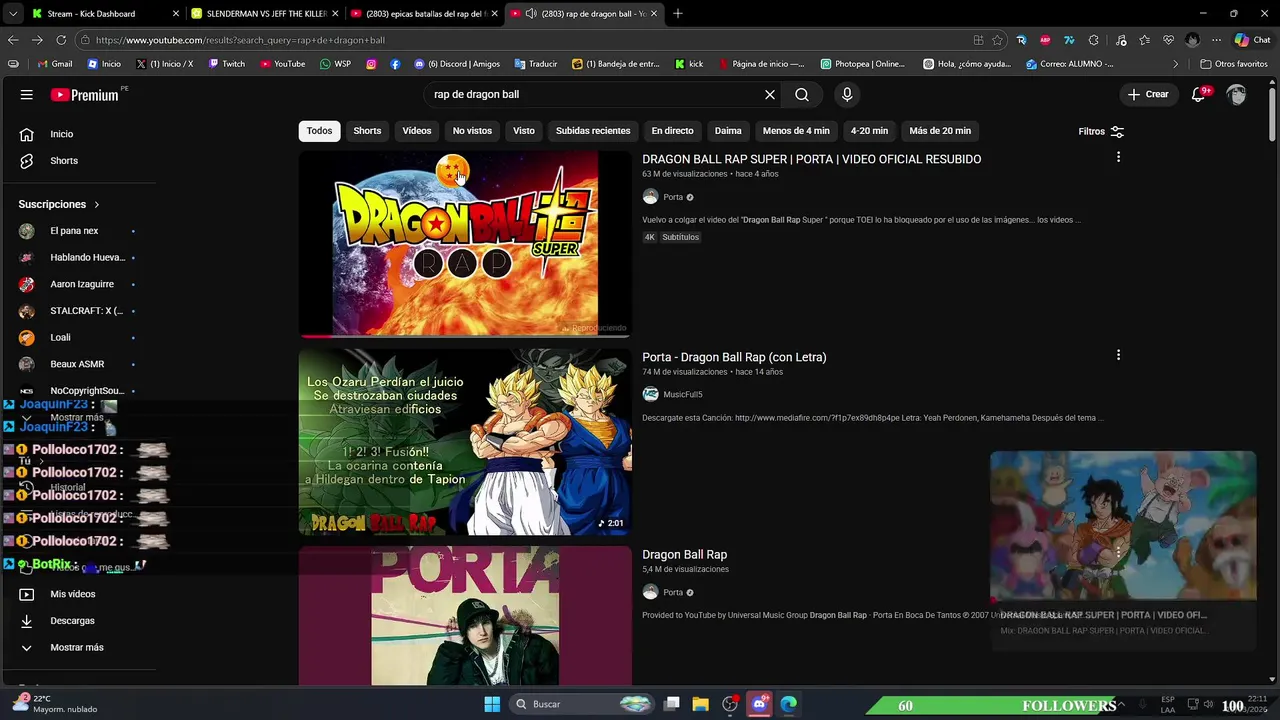Viewport: 1280px width, 720px height.
Task: Open Porta - Dragon Ball Rap (con Letra) title
Action: click(734, 357)
